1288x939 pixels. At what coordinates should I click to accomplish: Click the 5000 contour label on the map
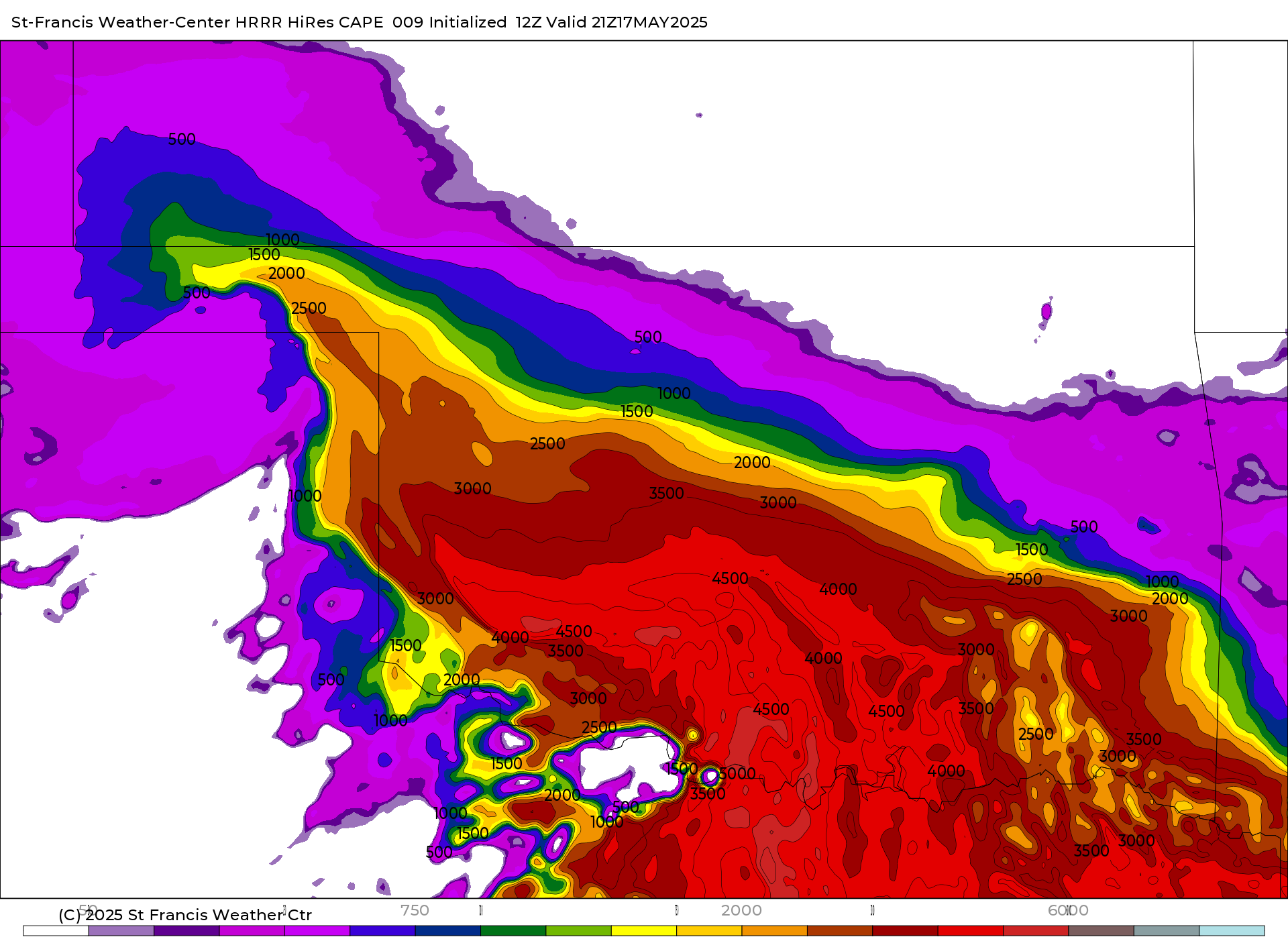(737, 773)
